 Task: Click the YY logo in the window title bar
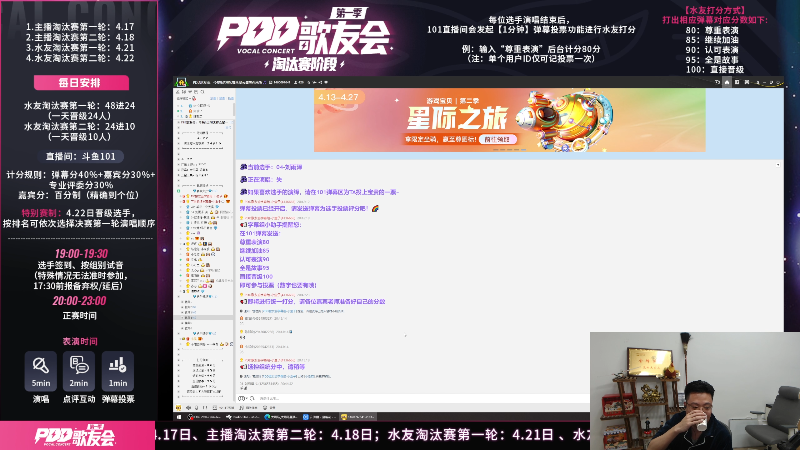pyautogui.click(x=181, y=82)
